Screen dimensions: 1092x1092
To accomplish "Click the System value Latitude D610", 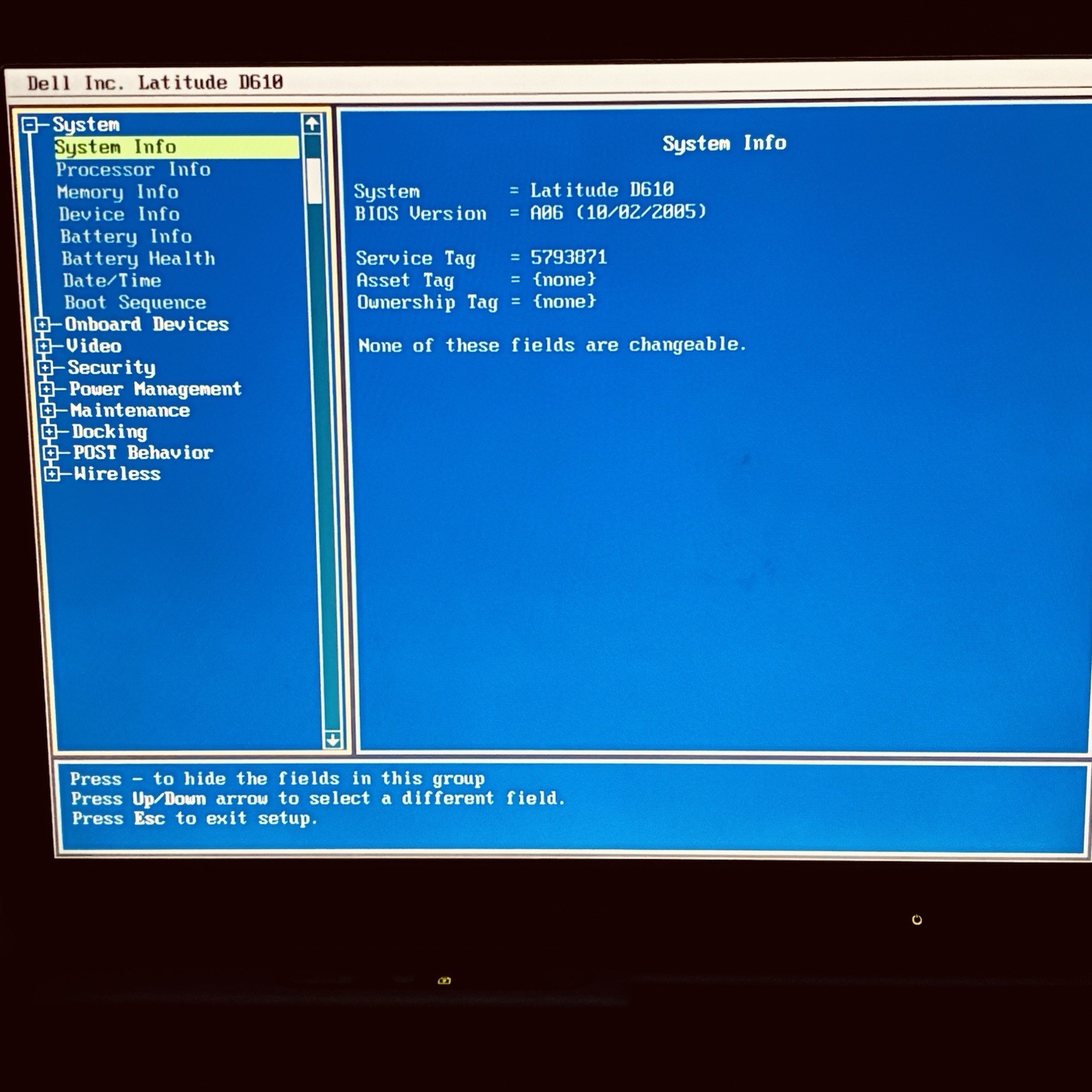I will pos(602,190).
